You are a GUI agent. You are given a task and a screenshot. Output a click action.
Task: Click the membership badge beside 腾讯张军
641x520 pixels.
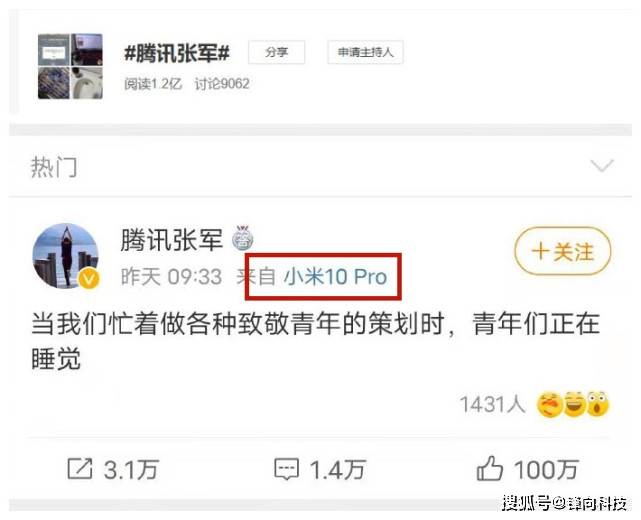pyautogui.click(x=243, y=238)
